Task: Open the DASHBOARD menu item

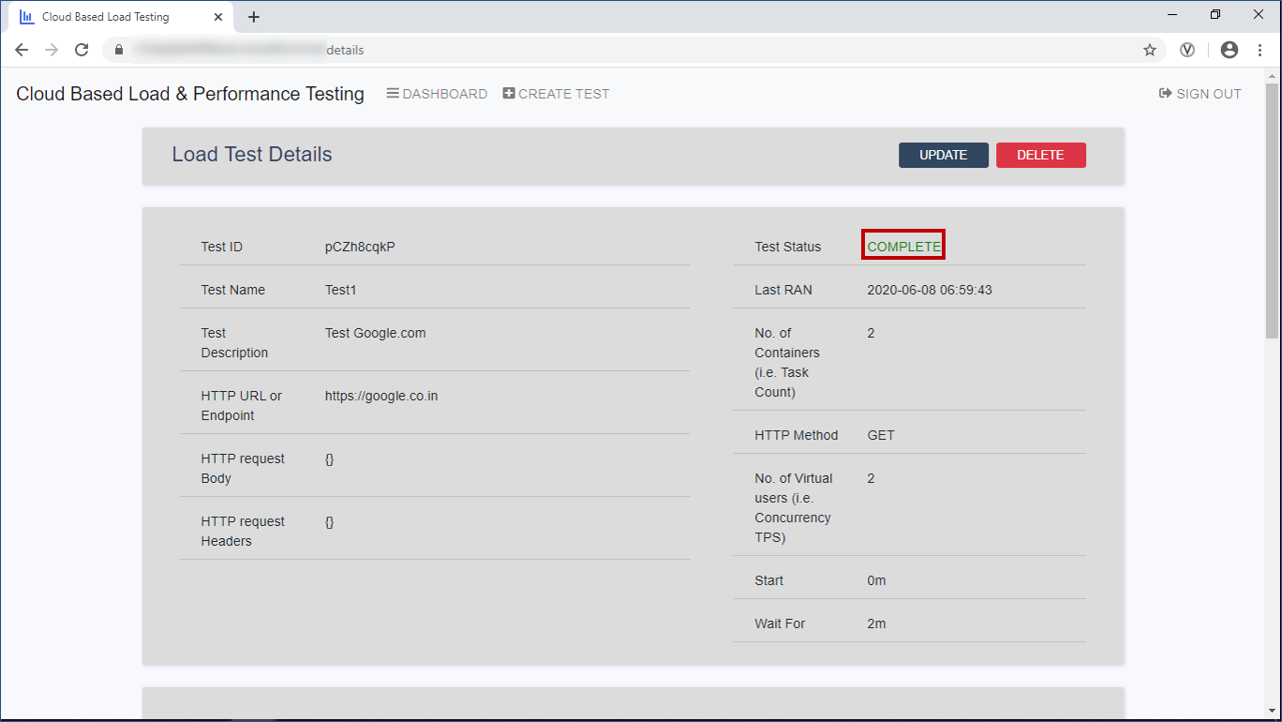Action: coord(437,94)
